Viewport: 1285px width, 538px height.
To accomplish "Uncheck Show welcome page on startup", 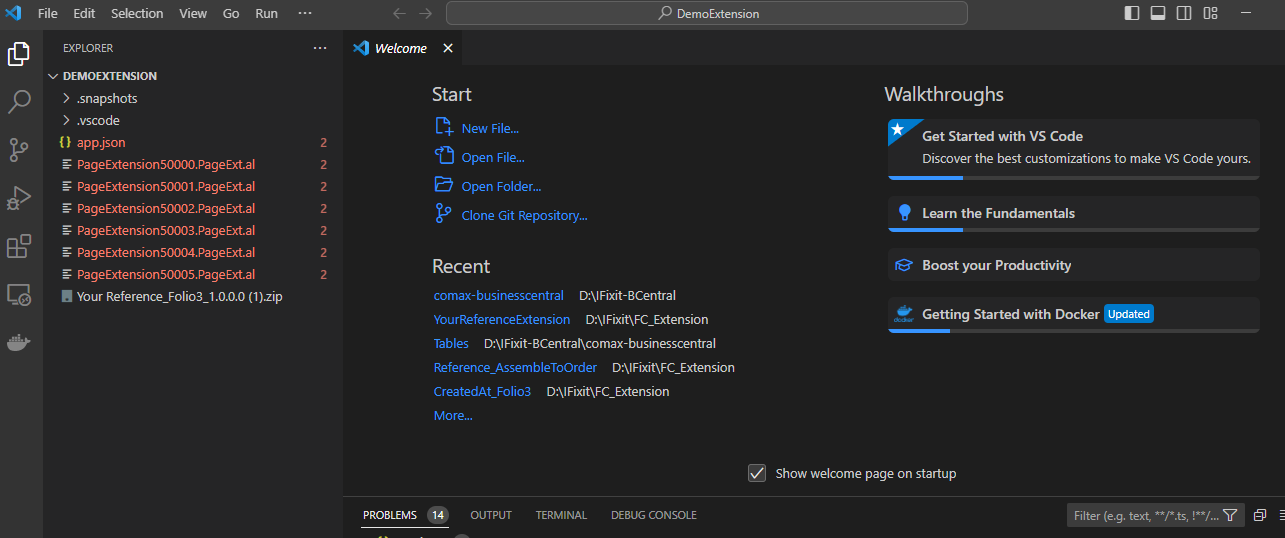I will coord(757,473).
